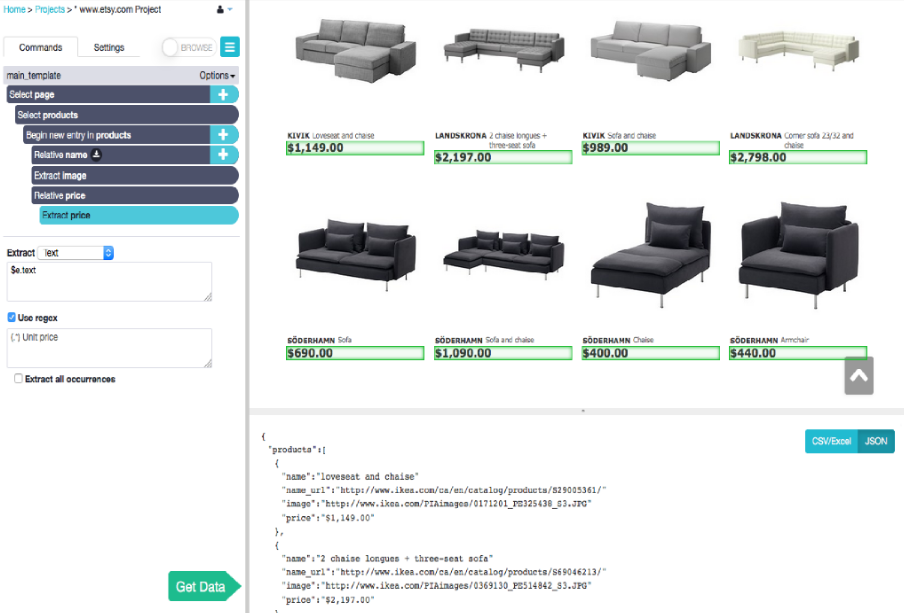Enable Extract all occurrences checkbox
The width and height of the screenshot is (904, 613).
(x=19, y=379)
